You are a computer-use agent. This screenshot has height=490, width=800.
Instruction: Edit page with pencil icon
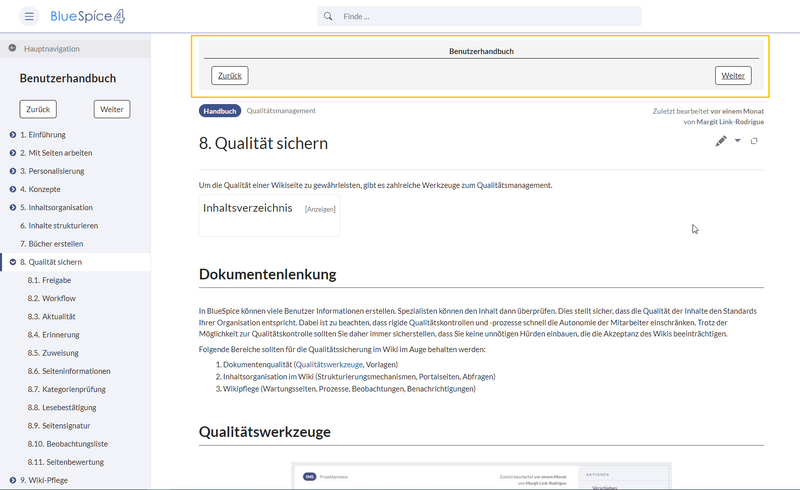[x=720, y=141]
